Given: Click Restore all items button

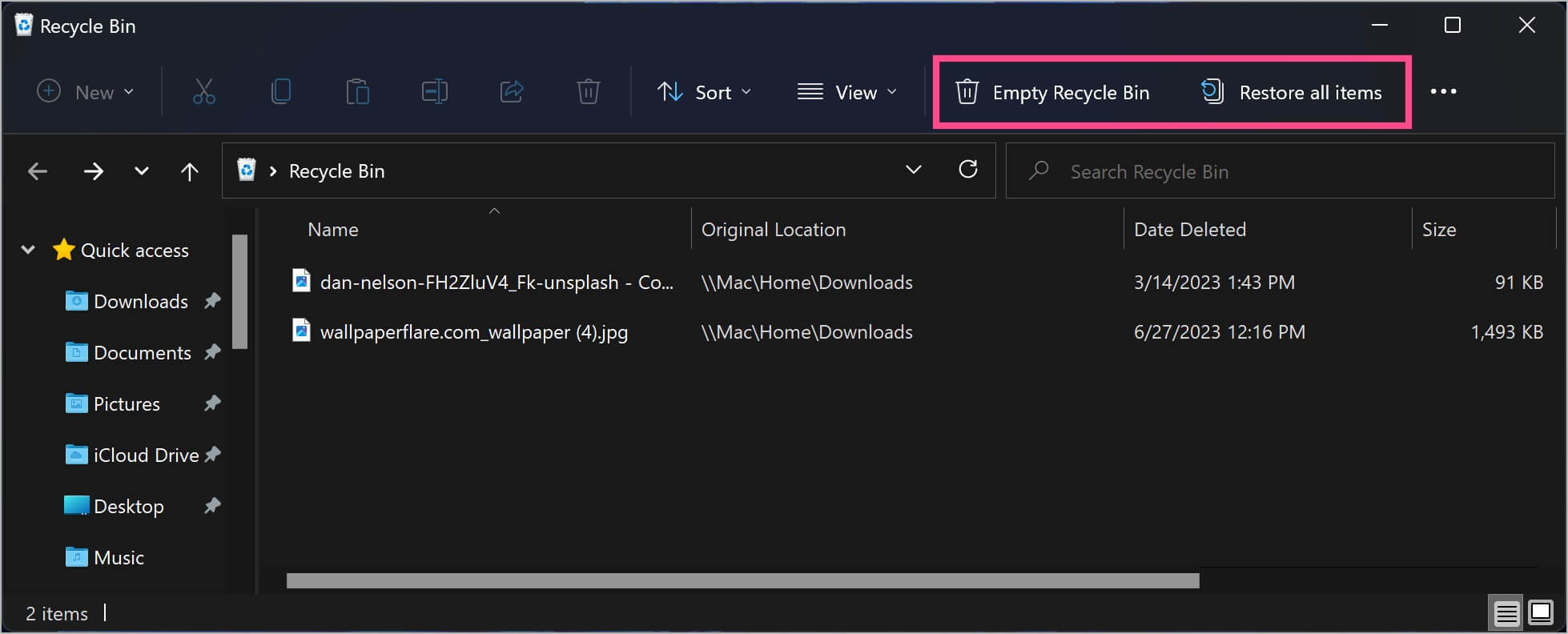Looking at the screenshot, I should (1291, 93).
